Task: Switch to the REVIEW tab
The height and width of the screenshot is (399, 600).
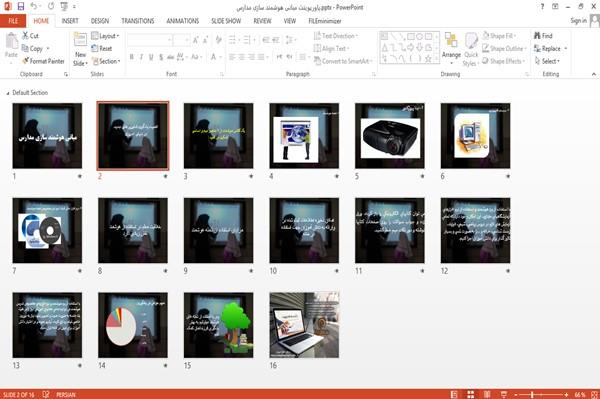Action: pyautogui.click(x=262, y=21)
